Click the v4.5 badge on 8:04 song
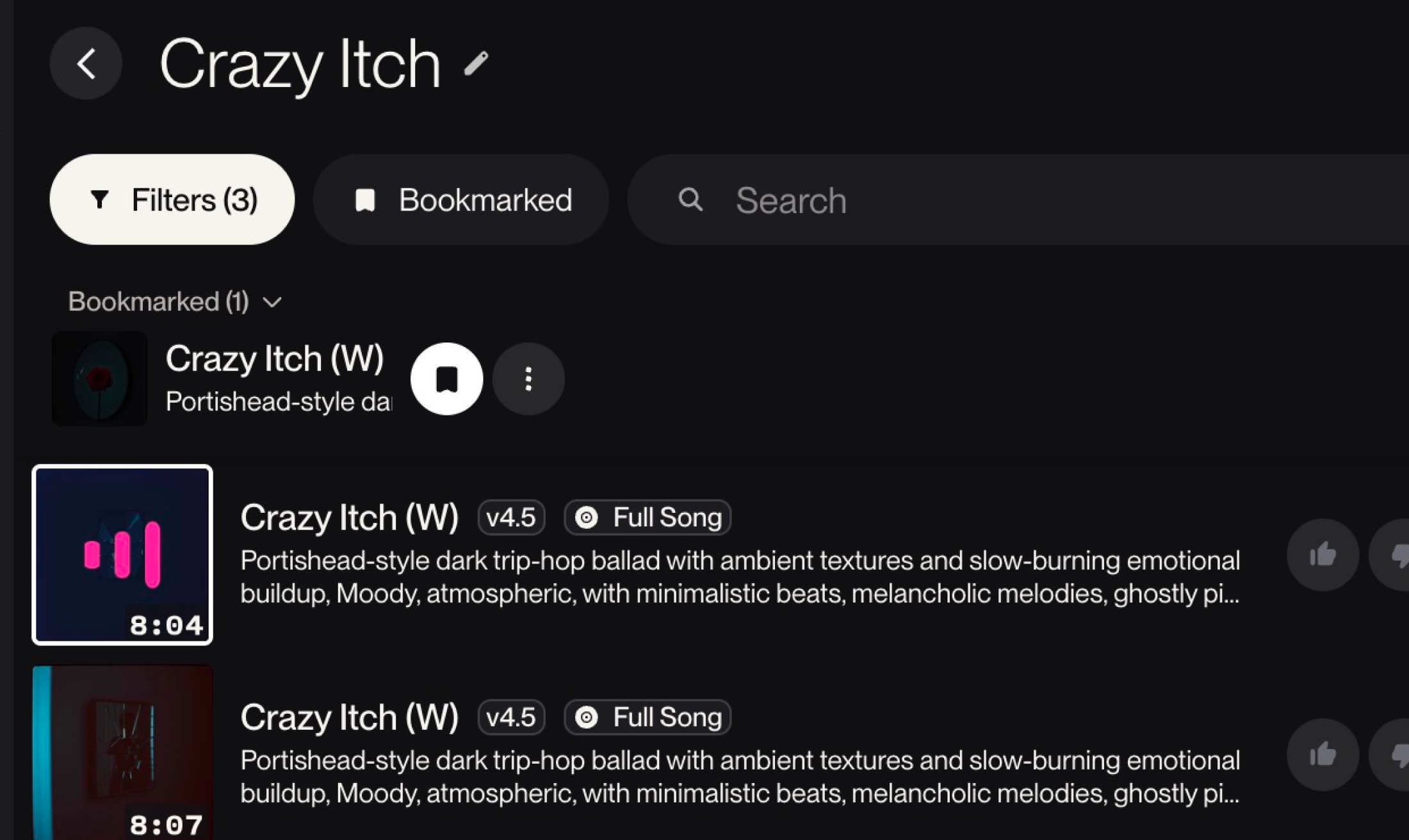 point(511,517)
